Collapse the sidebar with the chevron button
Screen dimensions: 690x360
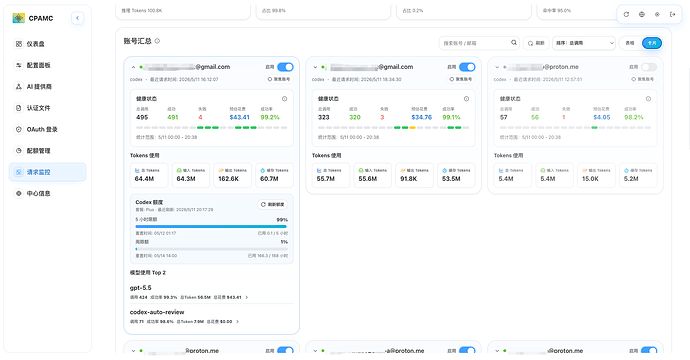pos(77,18)
